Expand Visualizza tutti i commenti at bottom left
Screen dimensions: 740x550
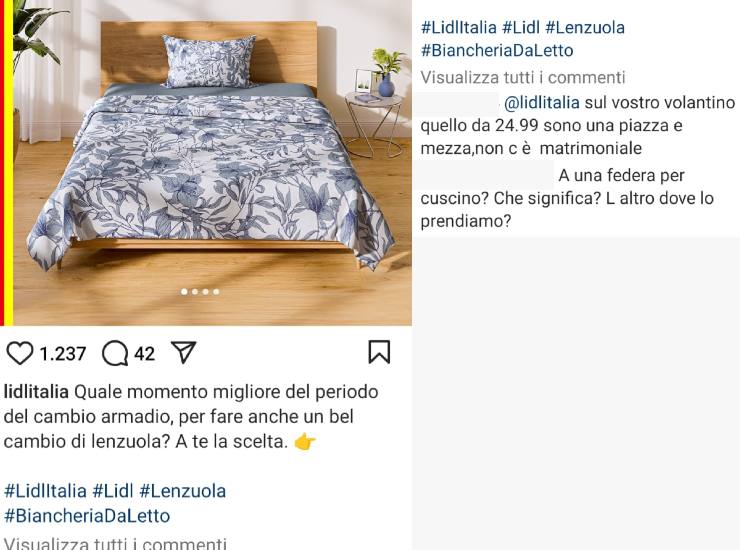pyautogui.click(x=115, y=543)
